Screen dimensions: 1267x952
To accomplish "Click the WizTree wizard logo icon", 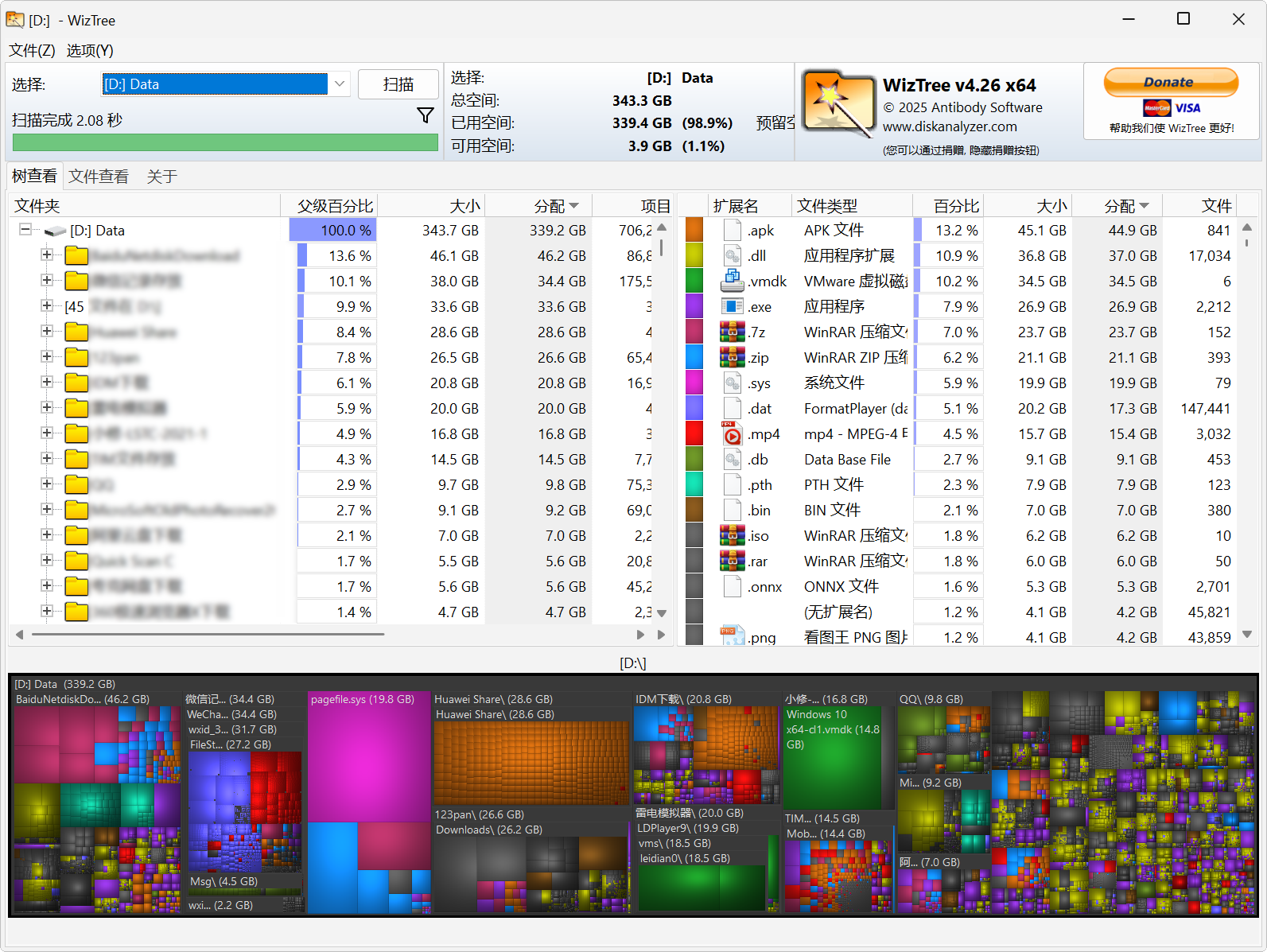I will (x=838, y=104).
